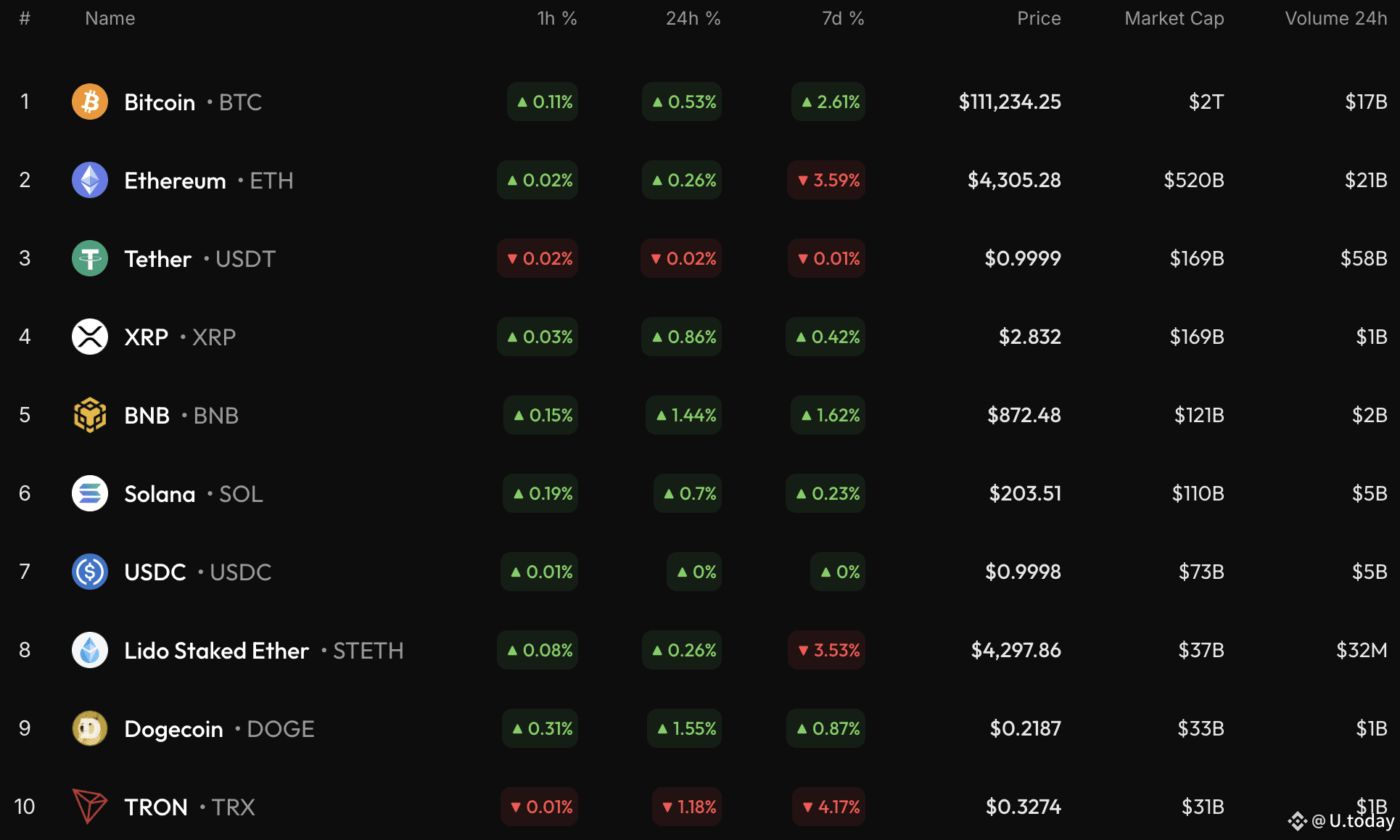Click Ethereum's 24h volume $21B

pyautogui.click(x=1367, y=180)
